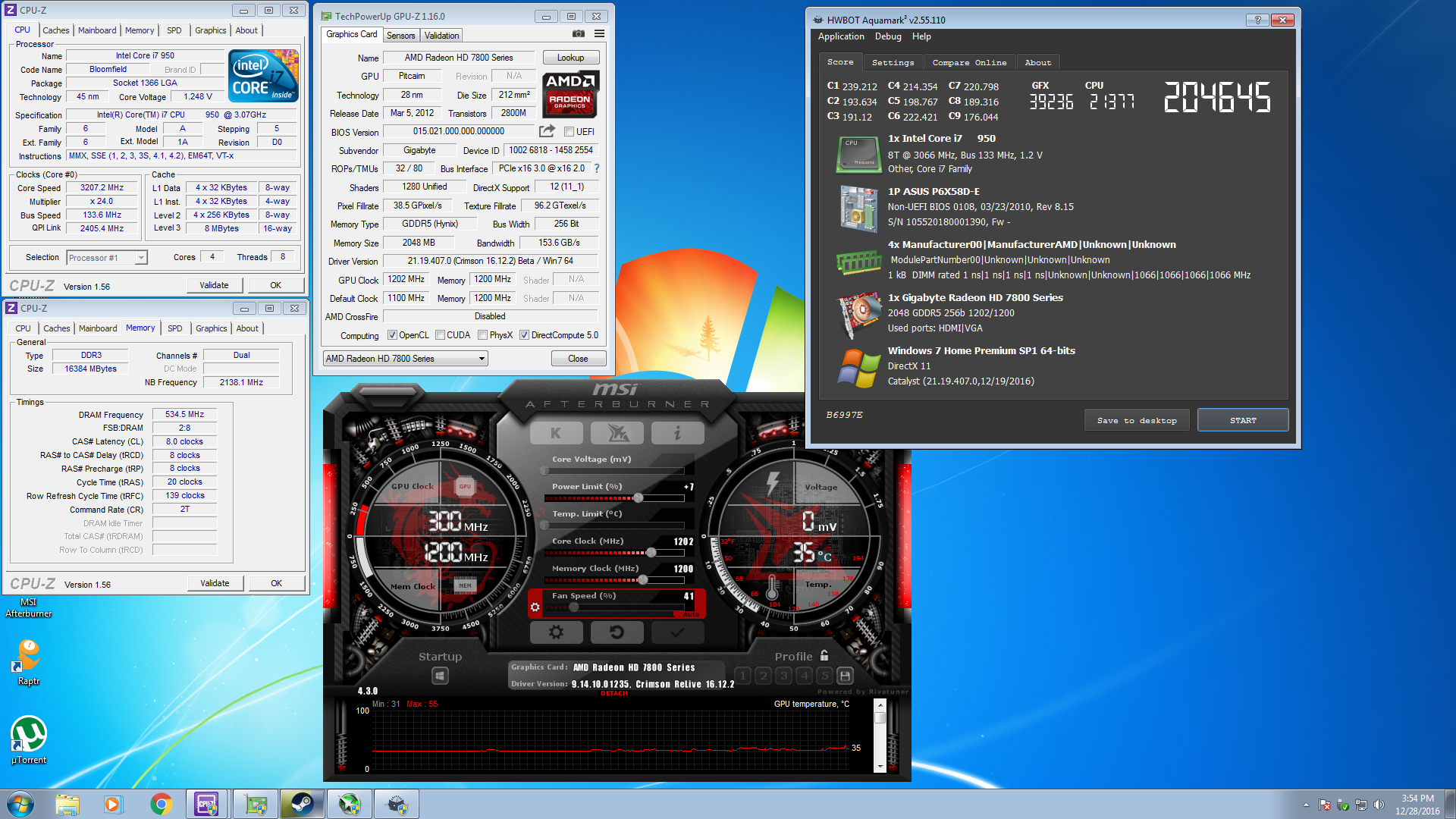1456x819 pixels.
Task: Click GPU-Z screenshot camera icon
Action: point(579,33)
